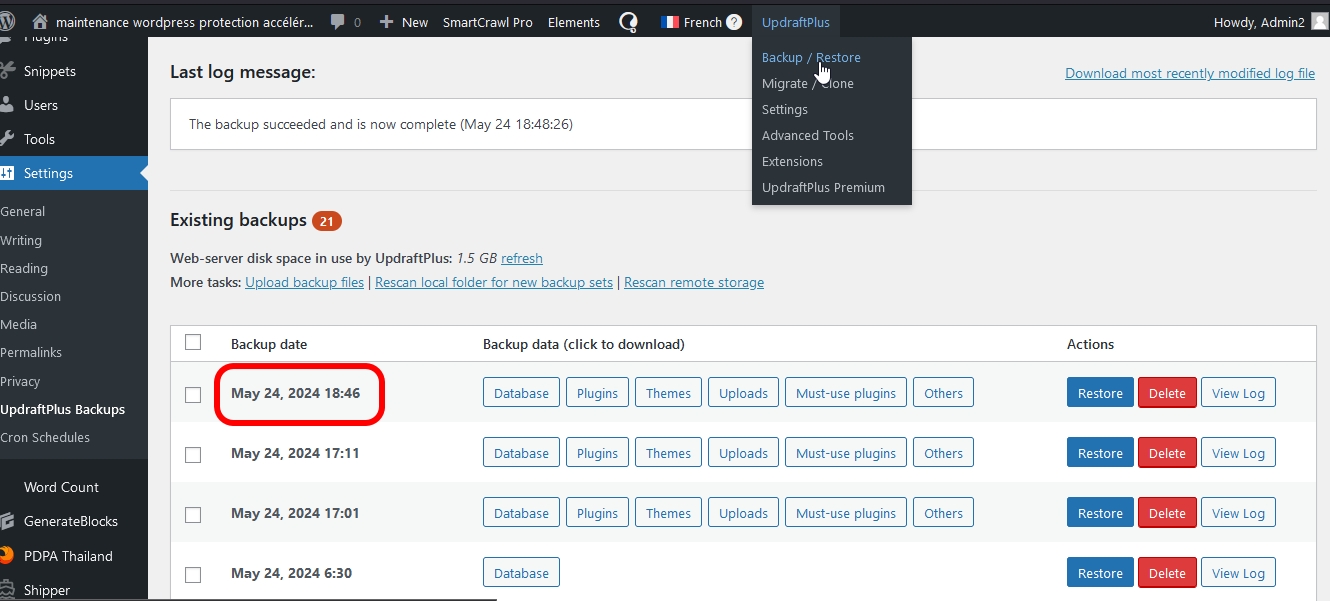1330x601 pixels.
Task: Open the New content menu
Action: tap(404, 22)
